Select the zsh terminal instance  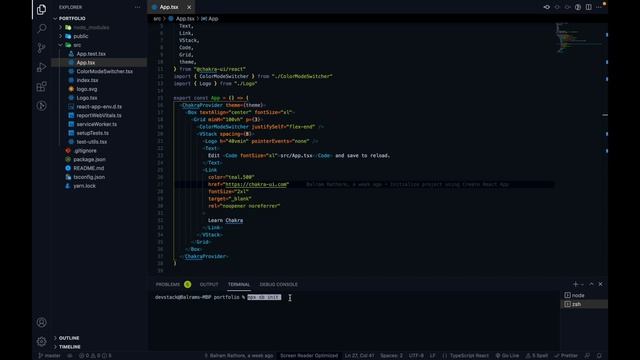coord(584,304)
